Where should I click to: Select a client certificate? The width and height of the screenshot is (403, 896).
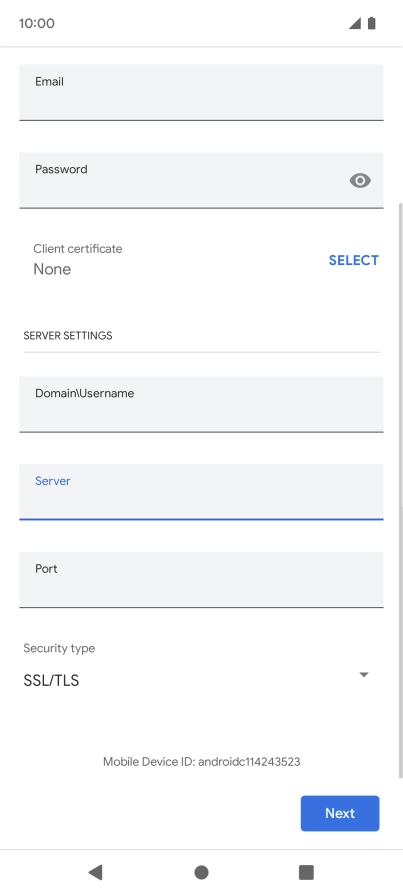click(x=353, y=261)
